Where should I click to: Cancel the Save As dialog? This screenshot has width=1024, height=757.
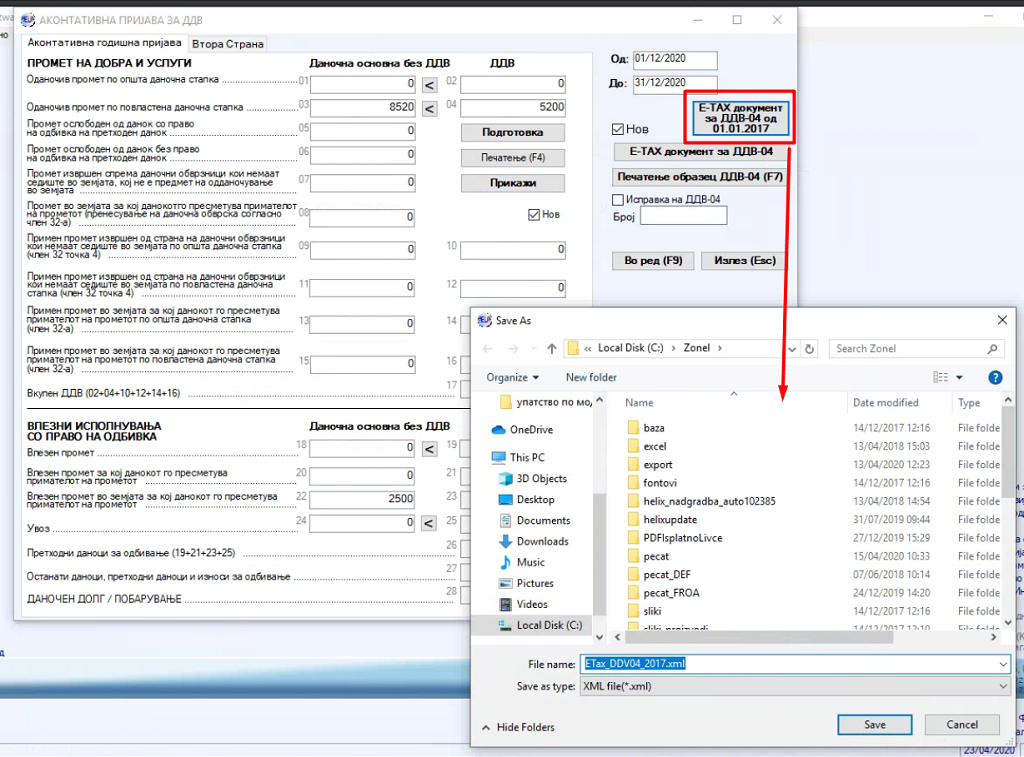(x=962, y=724)
